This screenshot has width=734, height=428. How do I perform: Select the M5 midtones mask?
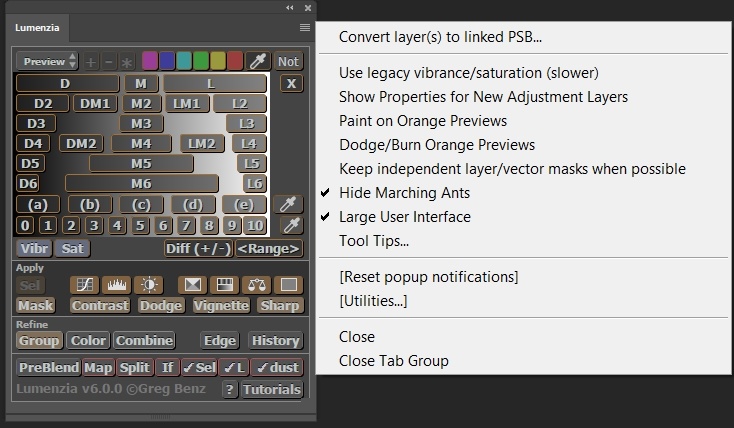141,163
